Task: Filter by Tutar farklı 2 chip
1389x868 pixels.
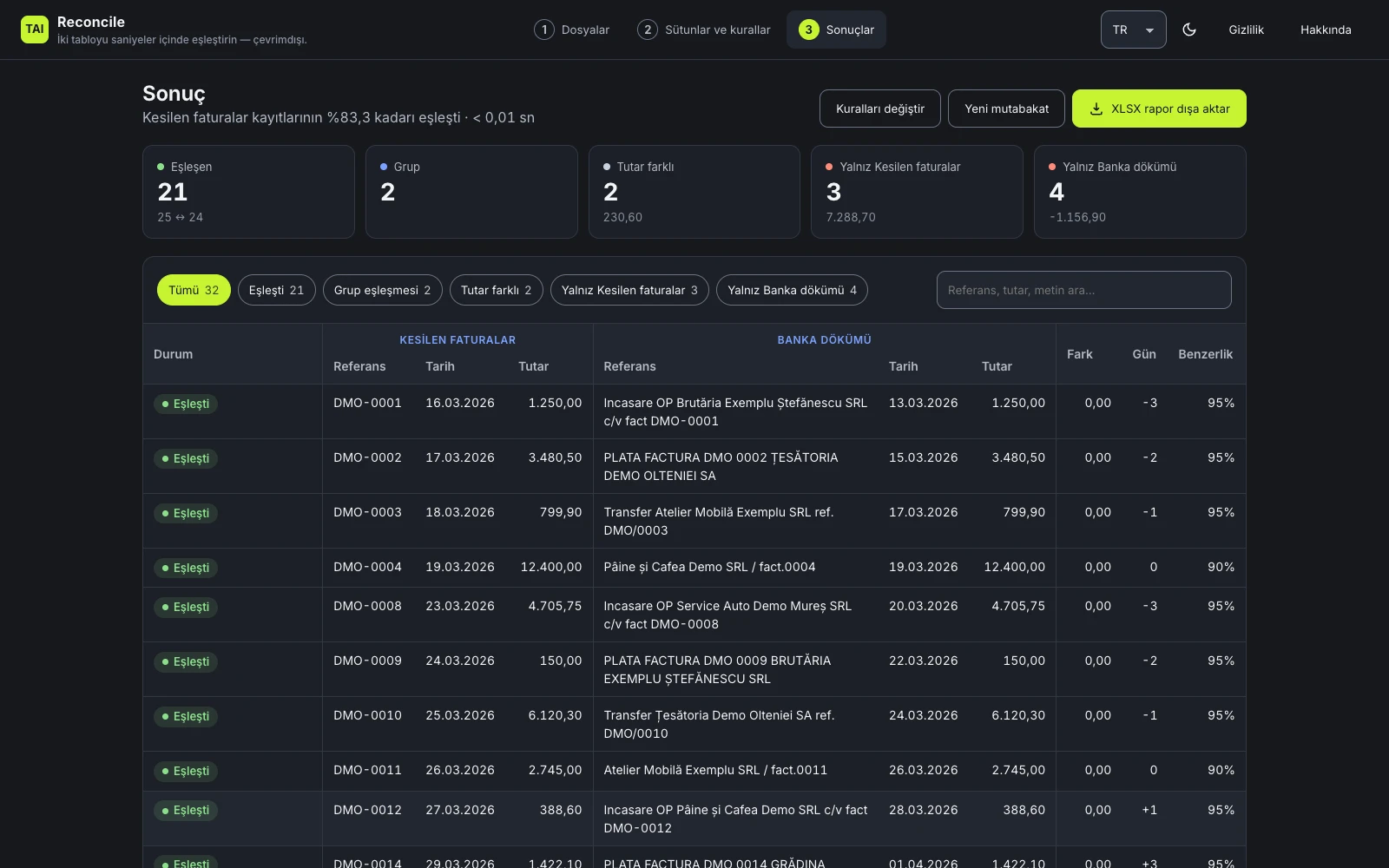Action: point(496,290)
